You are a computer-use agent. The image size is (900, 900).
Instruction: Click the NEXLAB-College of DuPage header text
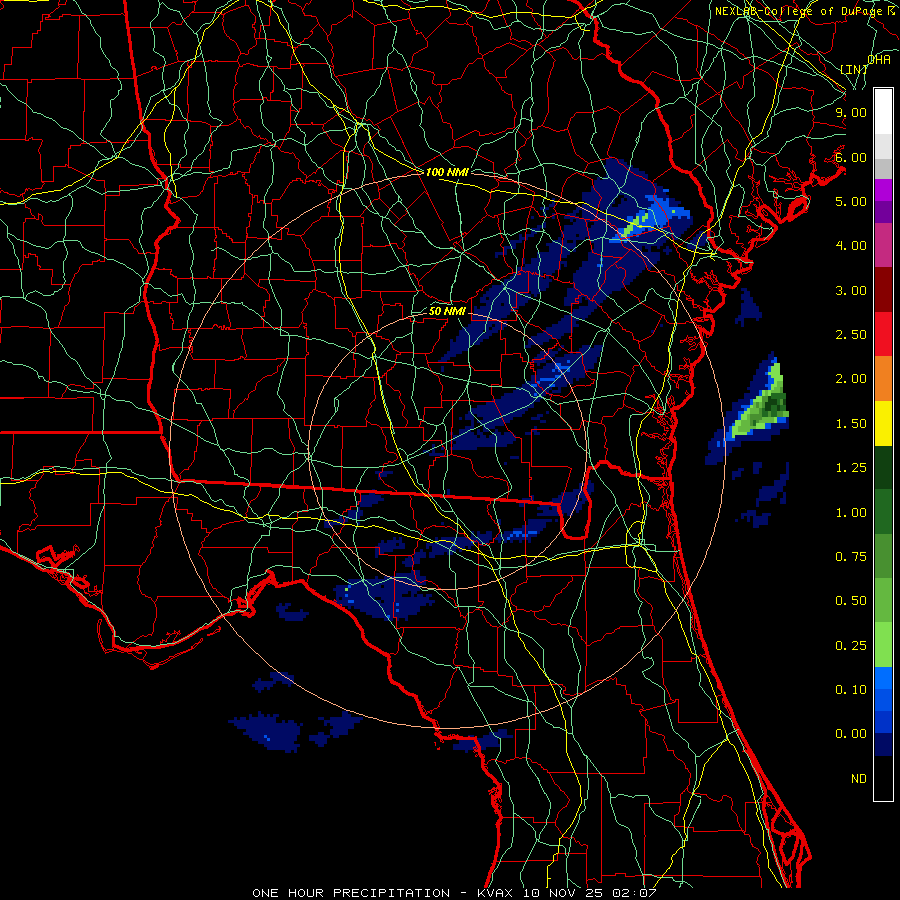[804, 11]
